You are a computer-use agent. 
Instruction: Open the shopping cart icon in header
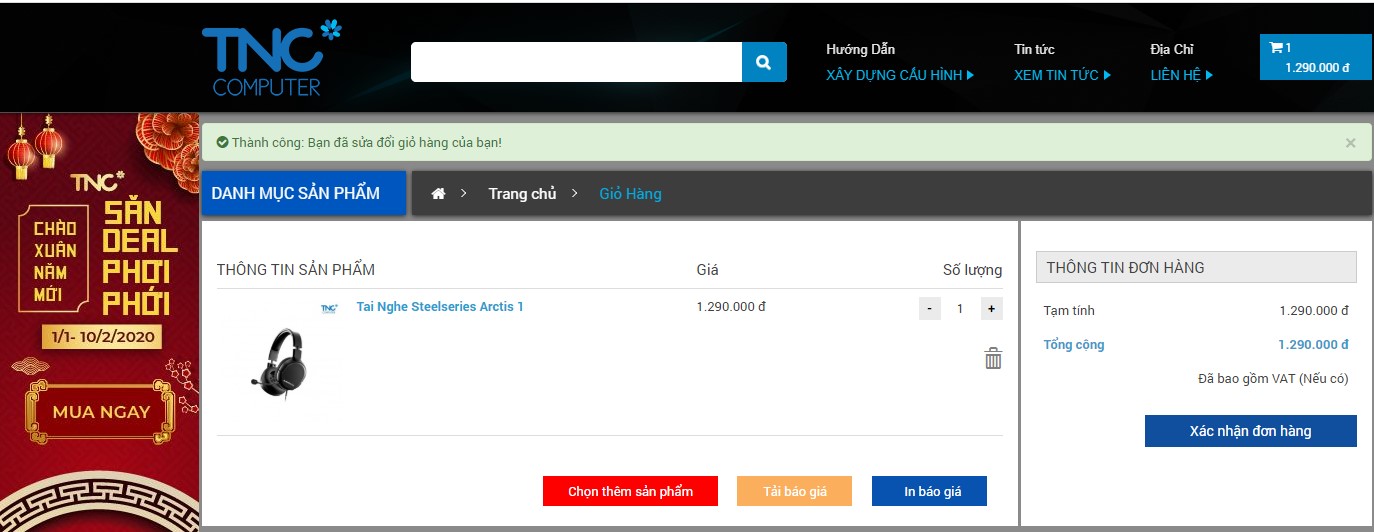pos(1276,47)
